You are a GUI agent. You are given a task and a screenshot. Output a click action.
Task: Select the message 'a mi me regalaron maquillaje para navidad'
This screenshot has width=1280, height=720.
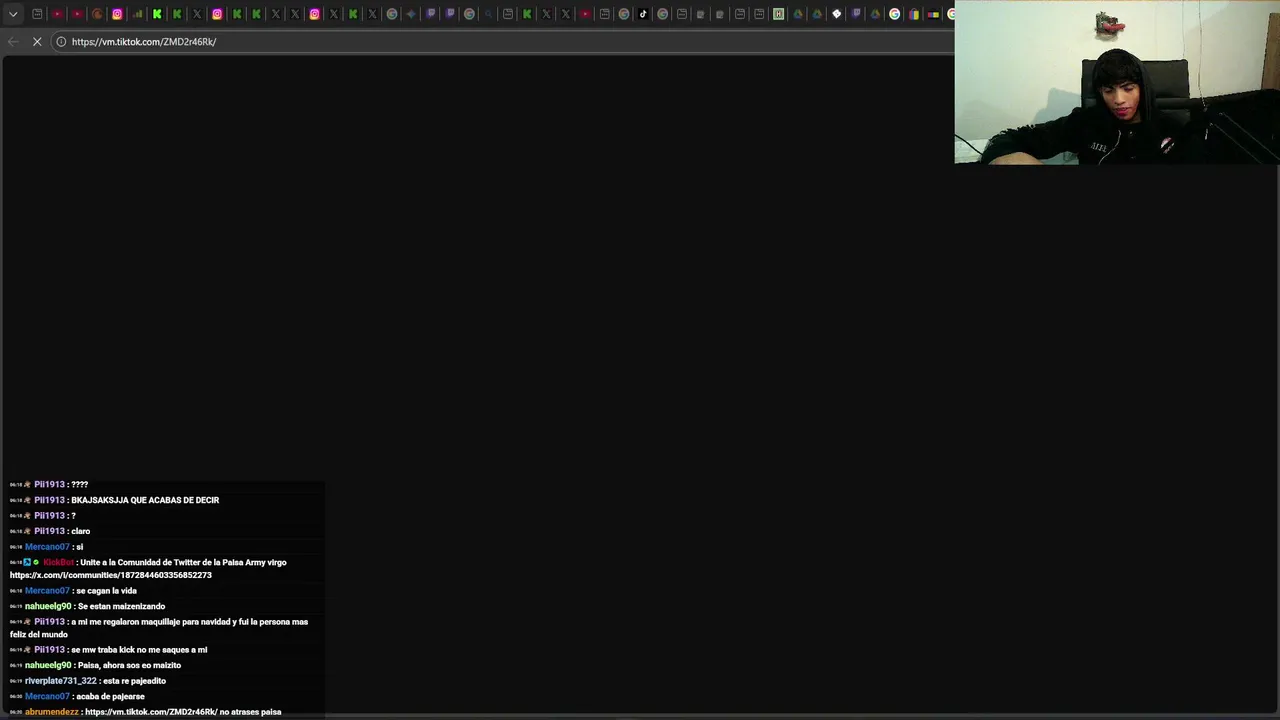click(159, 628)
